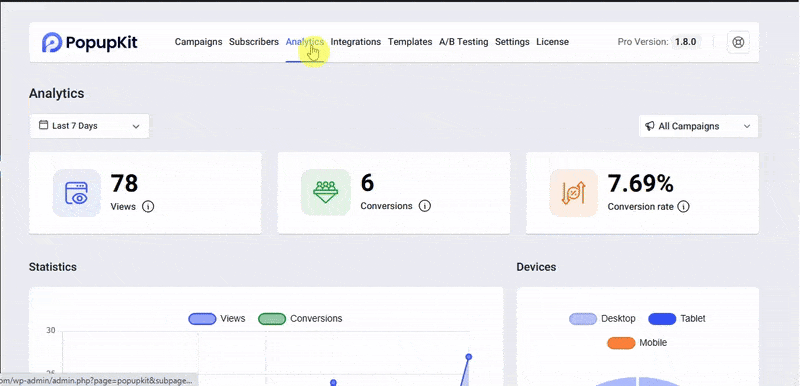Click the Statistics section heading
This screenshot has height=386, width=800.
coord(53,267)
